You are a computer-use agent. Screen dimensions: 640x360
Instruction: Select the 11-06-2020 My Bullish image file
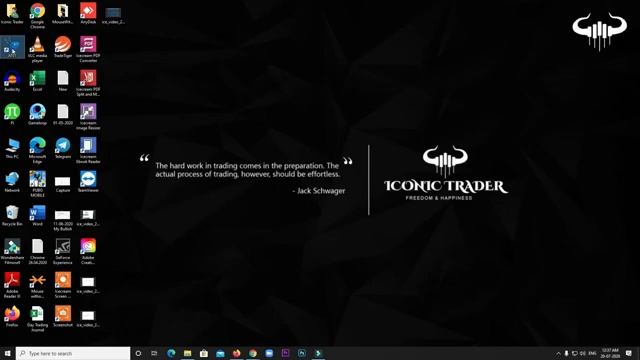63,220
